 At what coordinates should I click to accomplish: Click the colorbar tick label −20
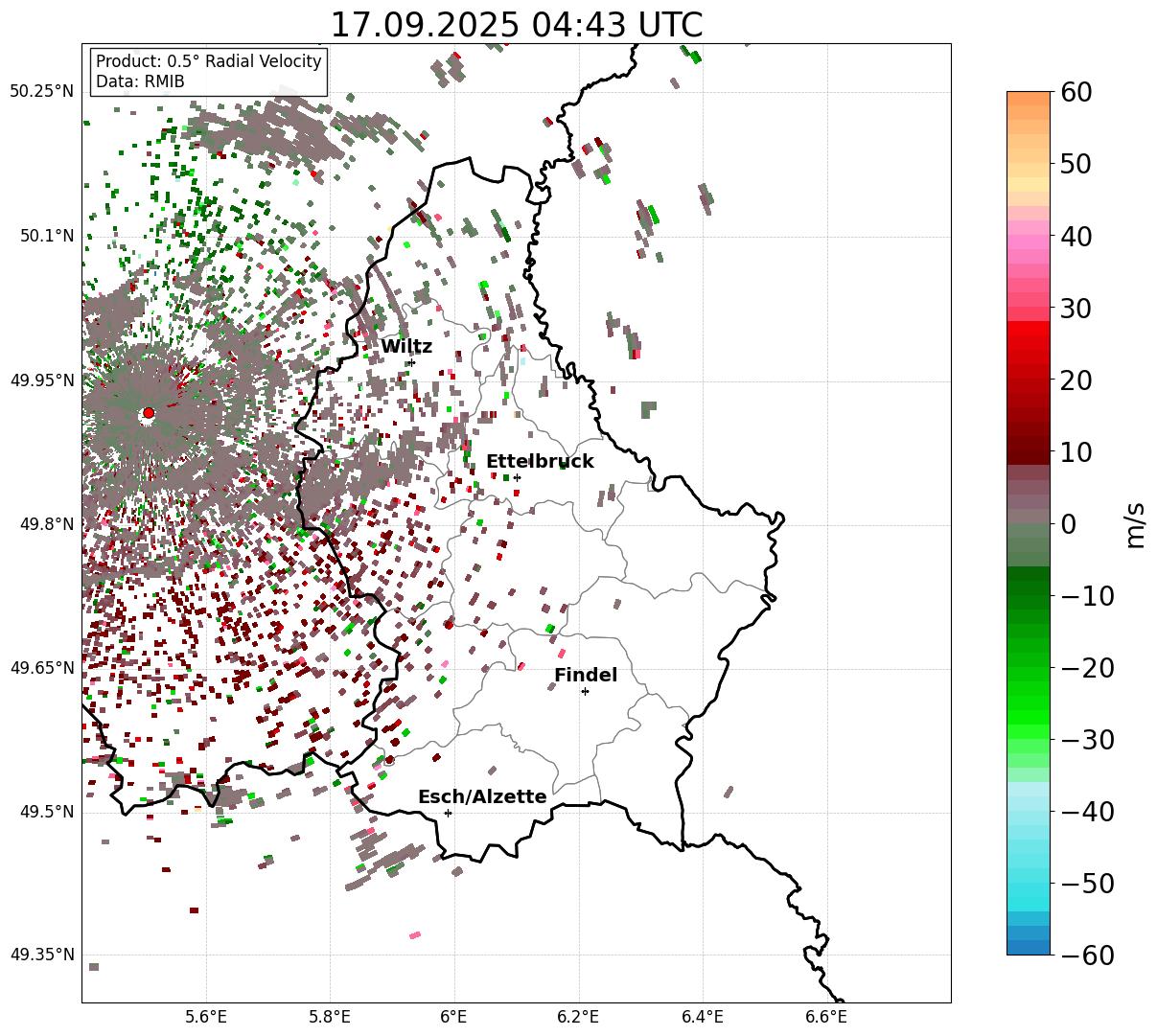click(1087, 667)
